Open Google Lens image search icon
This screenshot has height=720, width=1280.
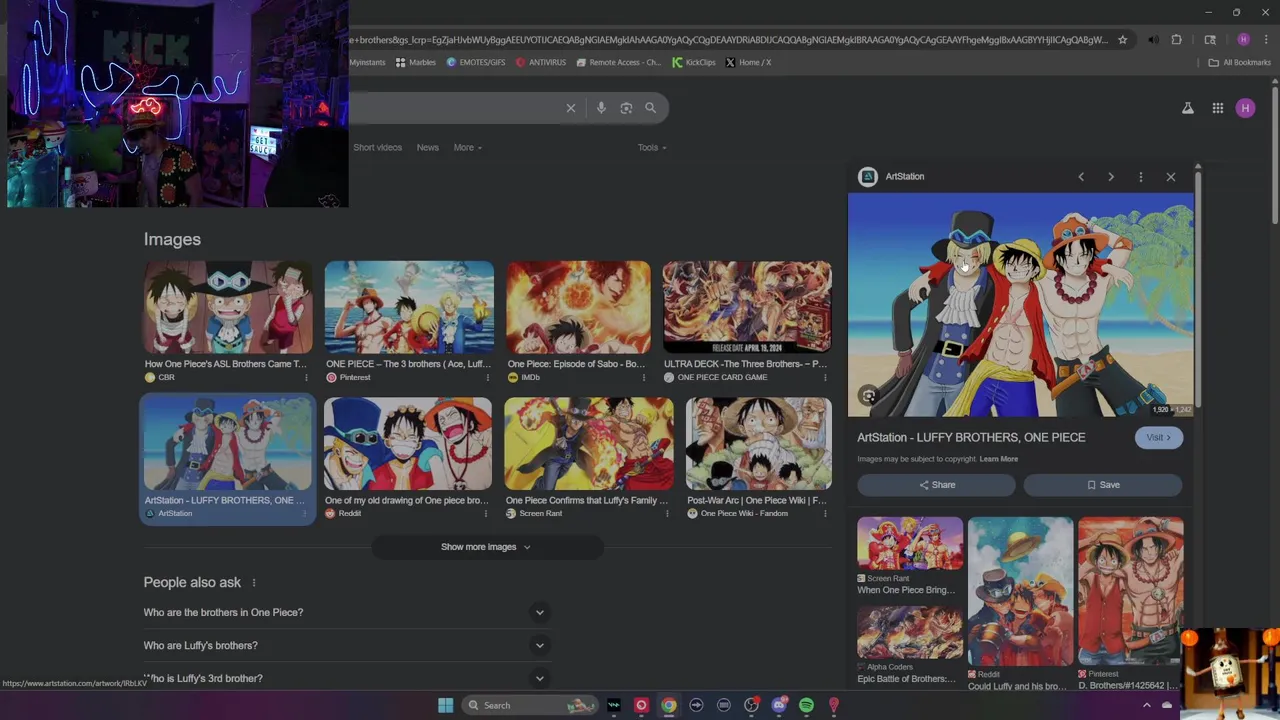(626, 108)
